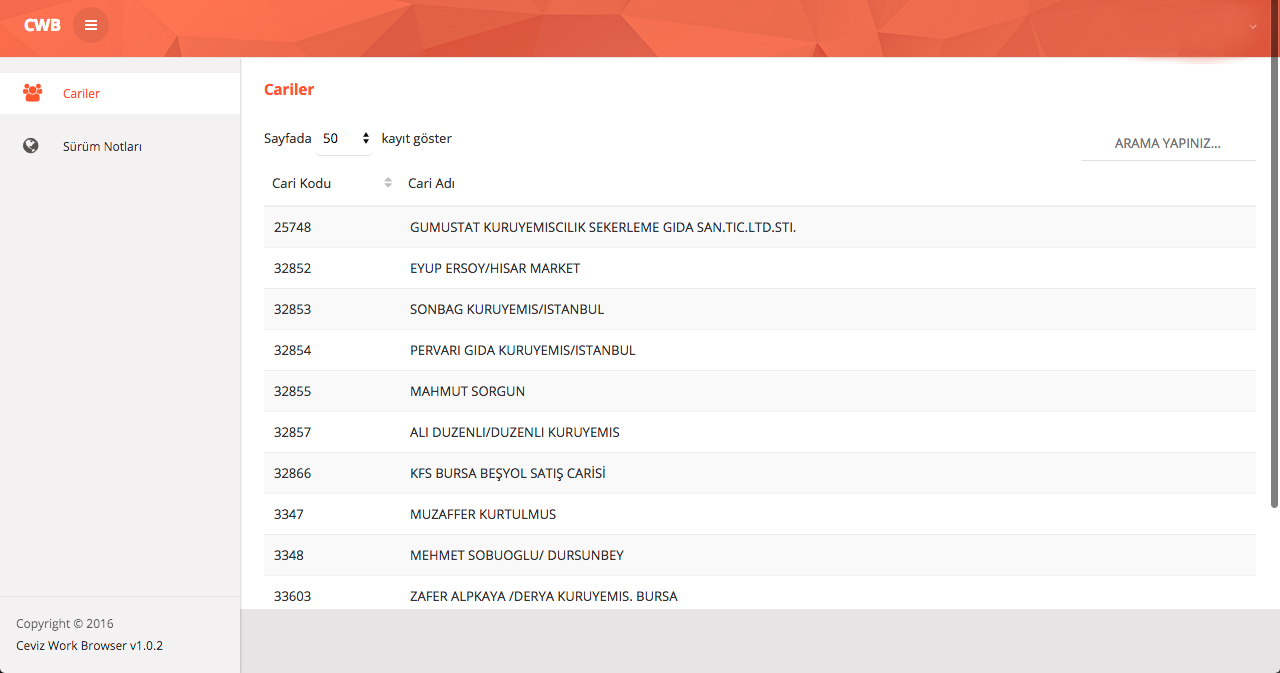Select ALI DUZENLI/DUZENLI KURUYEMIS entry
Screen dimensions: 1280x673
tap(515, 432)
